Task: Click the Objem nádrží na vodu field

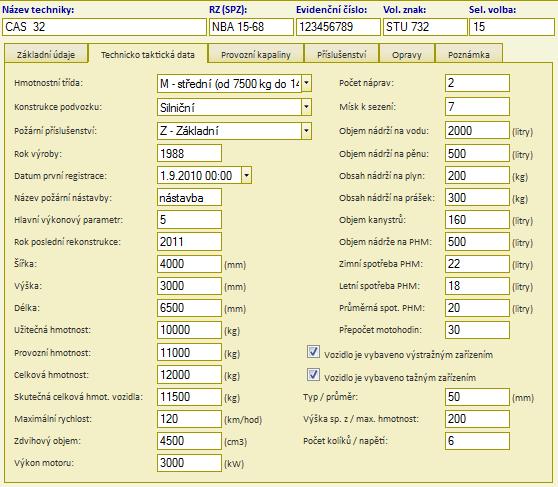Action: [477, 130]
